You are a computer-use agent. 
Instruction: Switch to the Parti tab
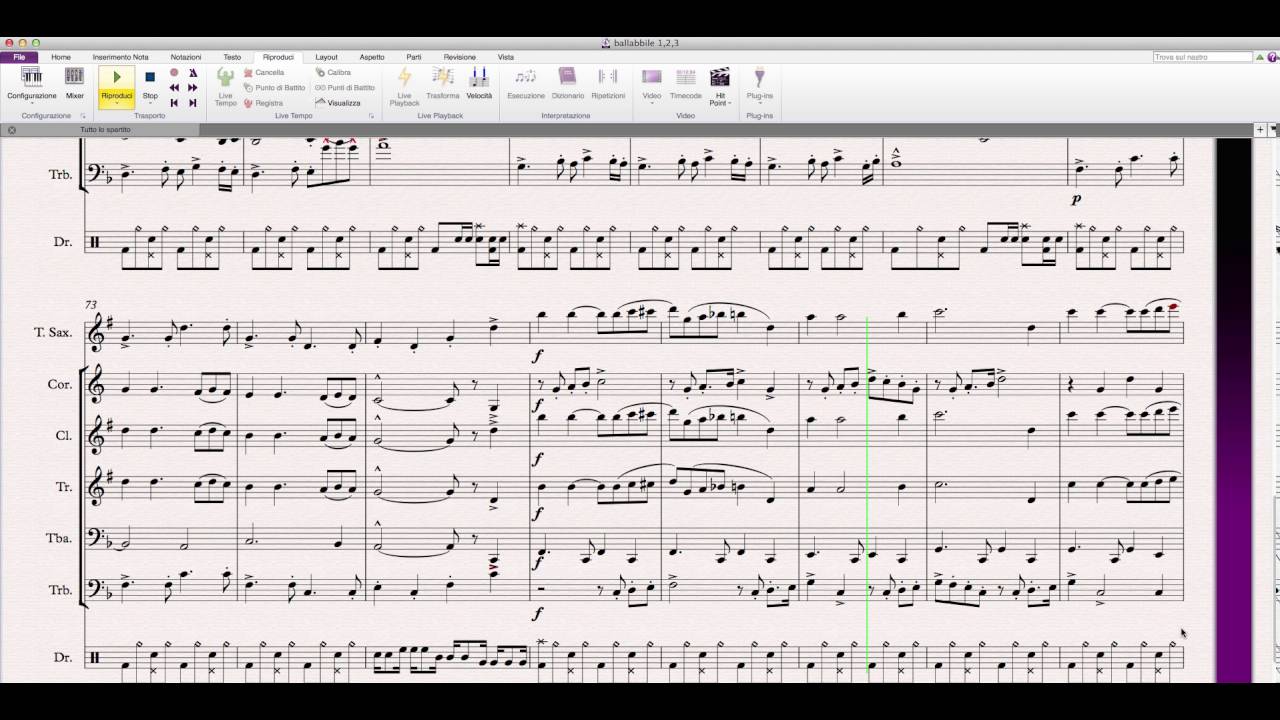point(414,57)
